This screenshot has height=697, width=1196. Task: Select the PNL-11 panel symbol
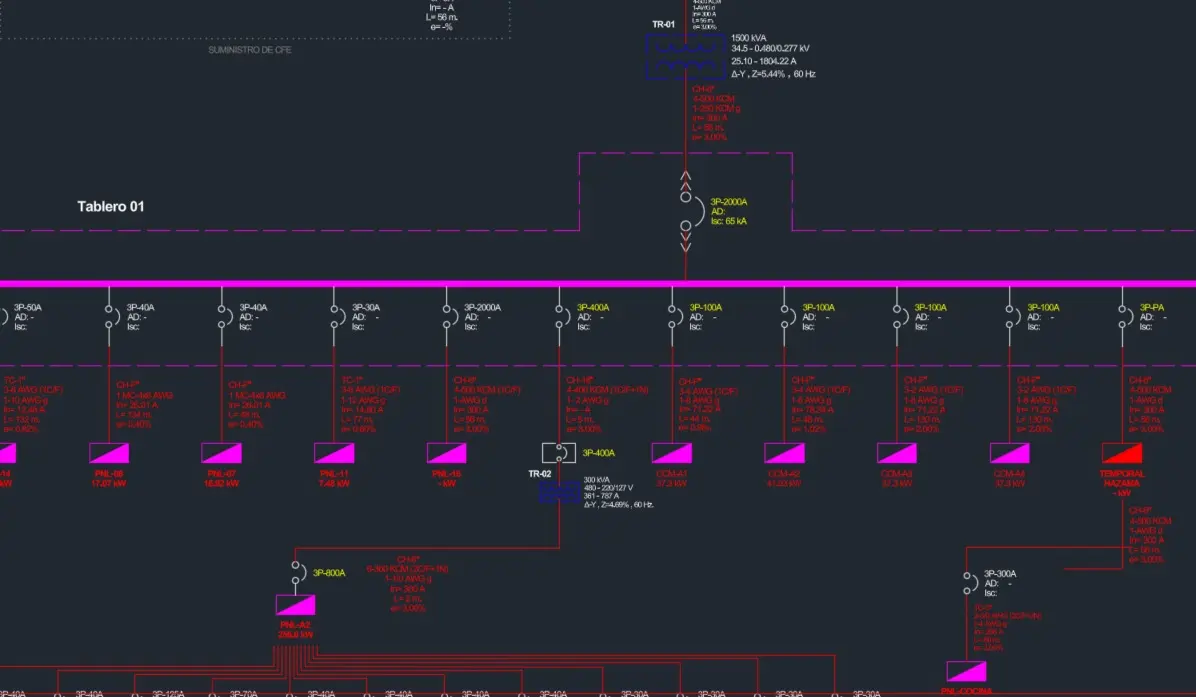click(334, 453)
